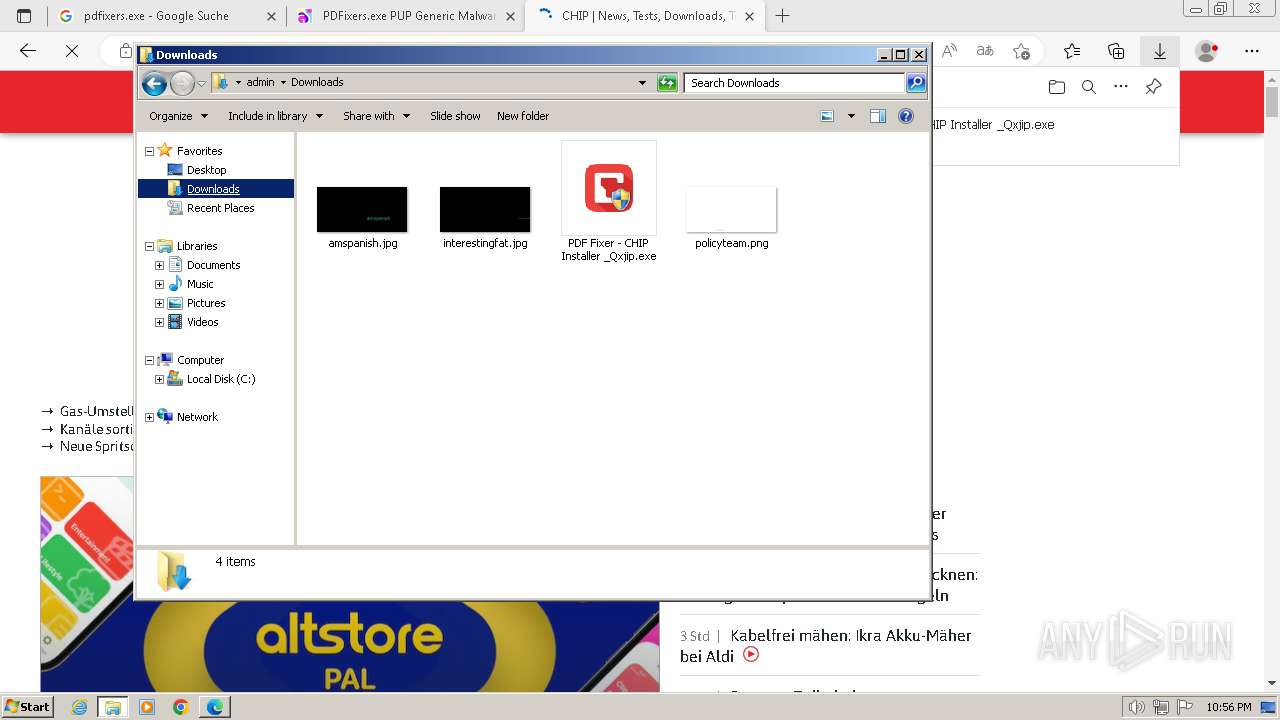Screen dimensions: 1280x720
Task: Click the Explorer Forward navigation button
Action: [182, 83]
